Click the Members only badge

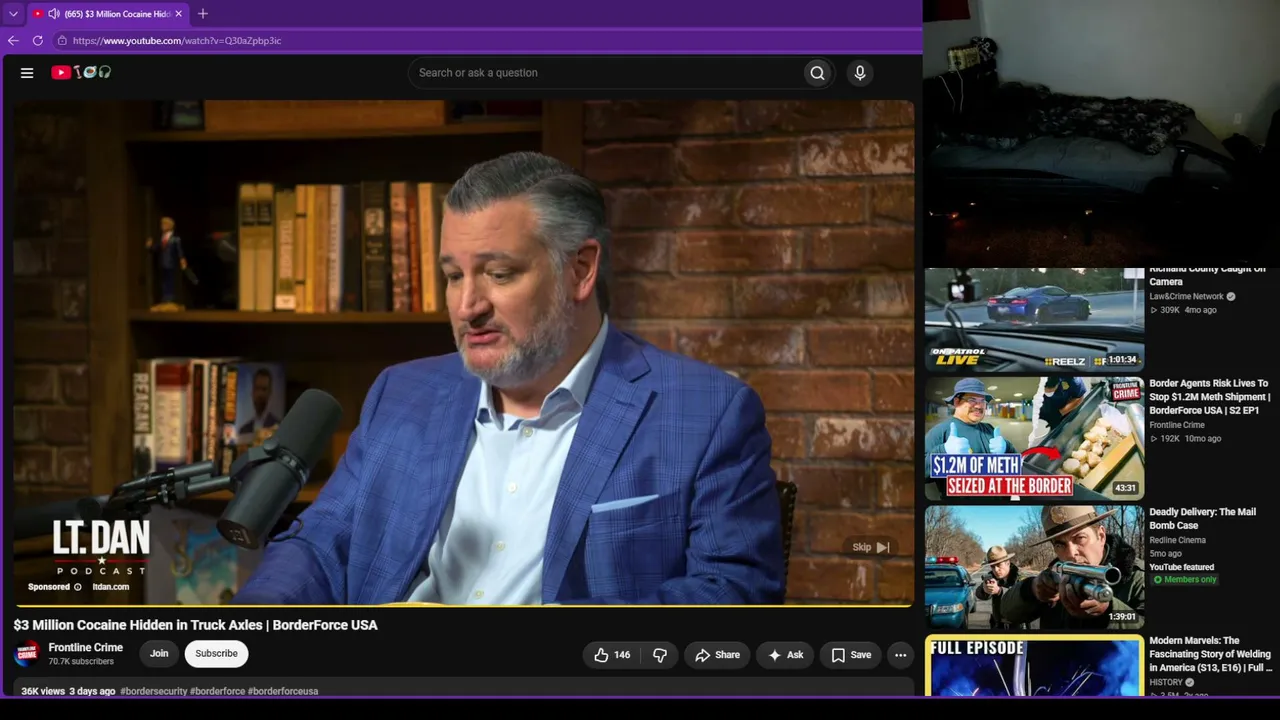pos(1185,580)
